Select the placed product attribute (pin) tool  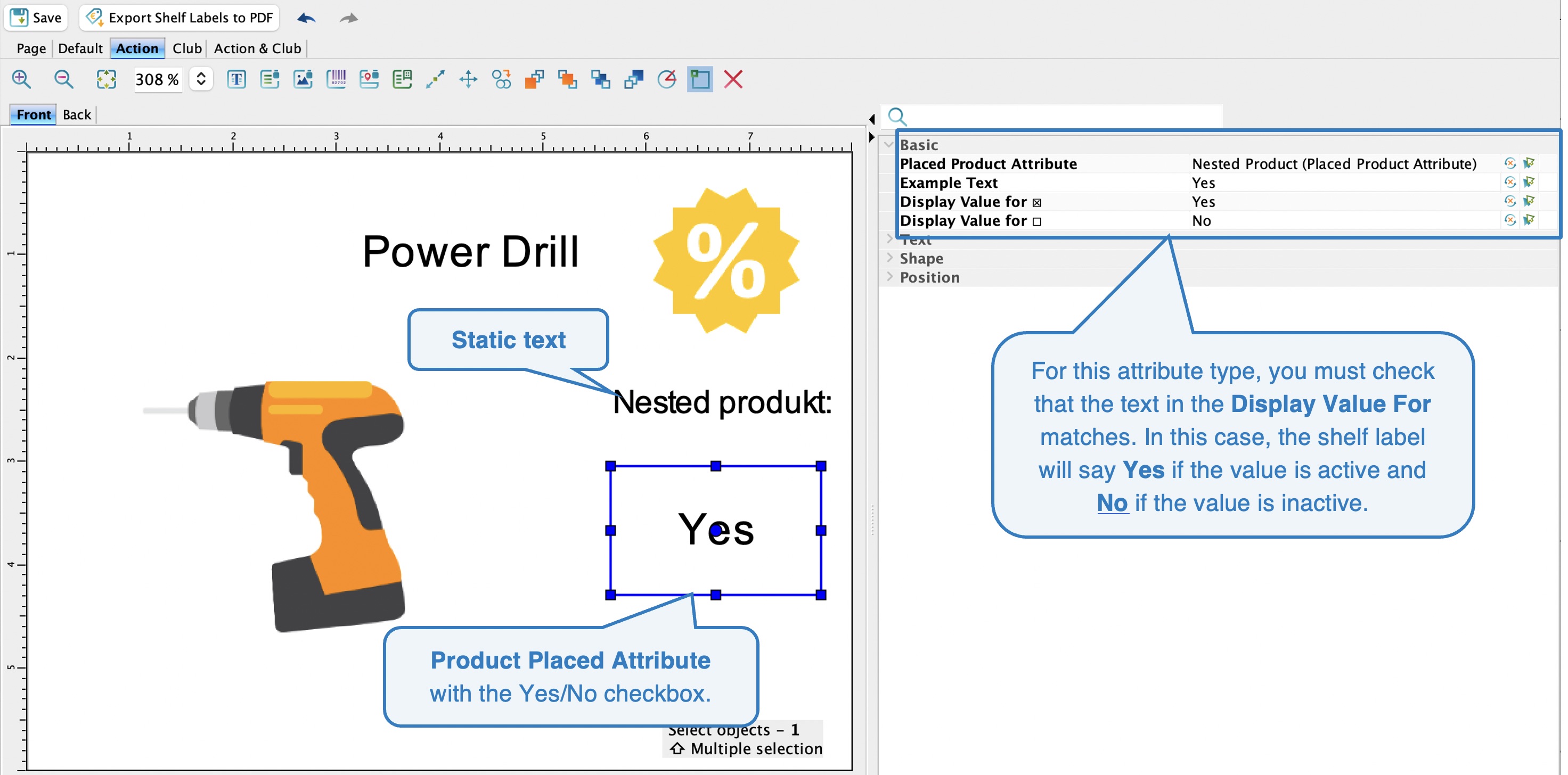click(x=369, y=79)
